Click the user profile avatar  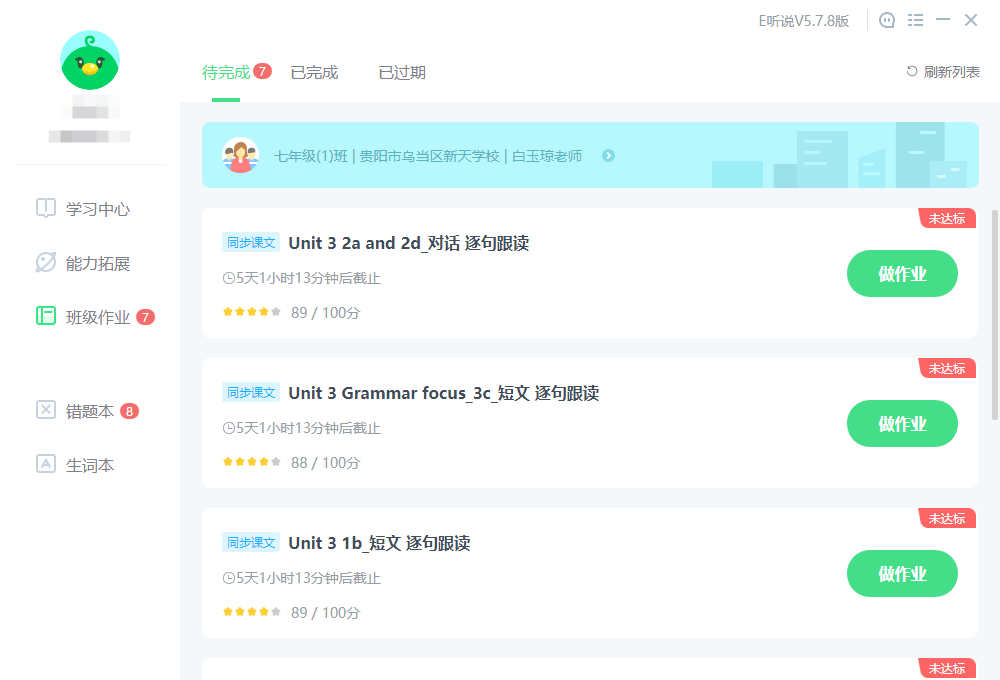point(89,61)
